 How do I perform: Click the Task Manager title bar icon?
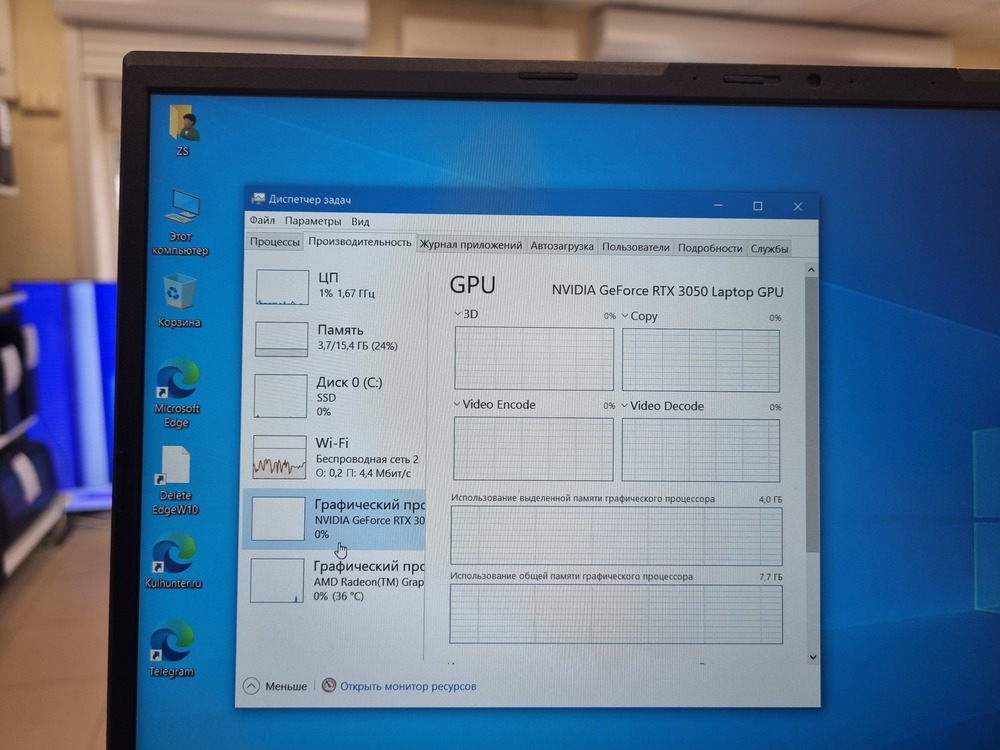coord(258,199)
